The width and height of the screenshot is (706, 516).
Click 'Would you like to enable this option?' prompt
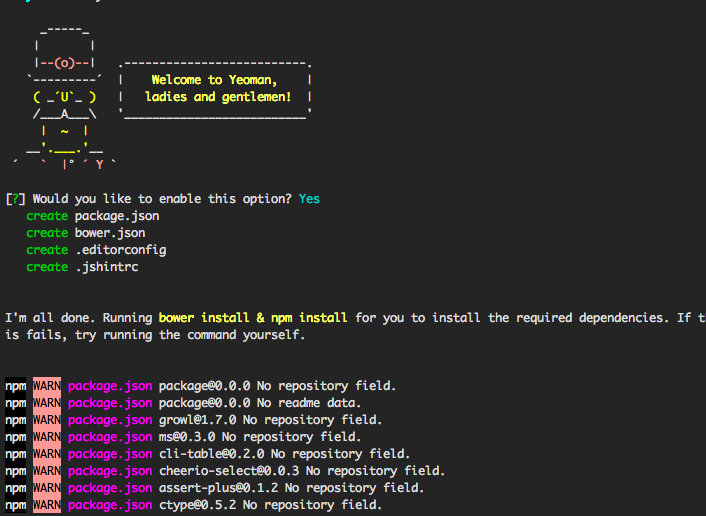162,199
